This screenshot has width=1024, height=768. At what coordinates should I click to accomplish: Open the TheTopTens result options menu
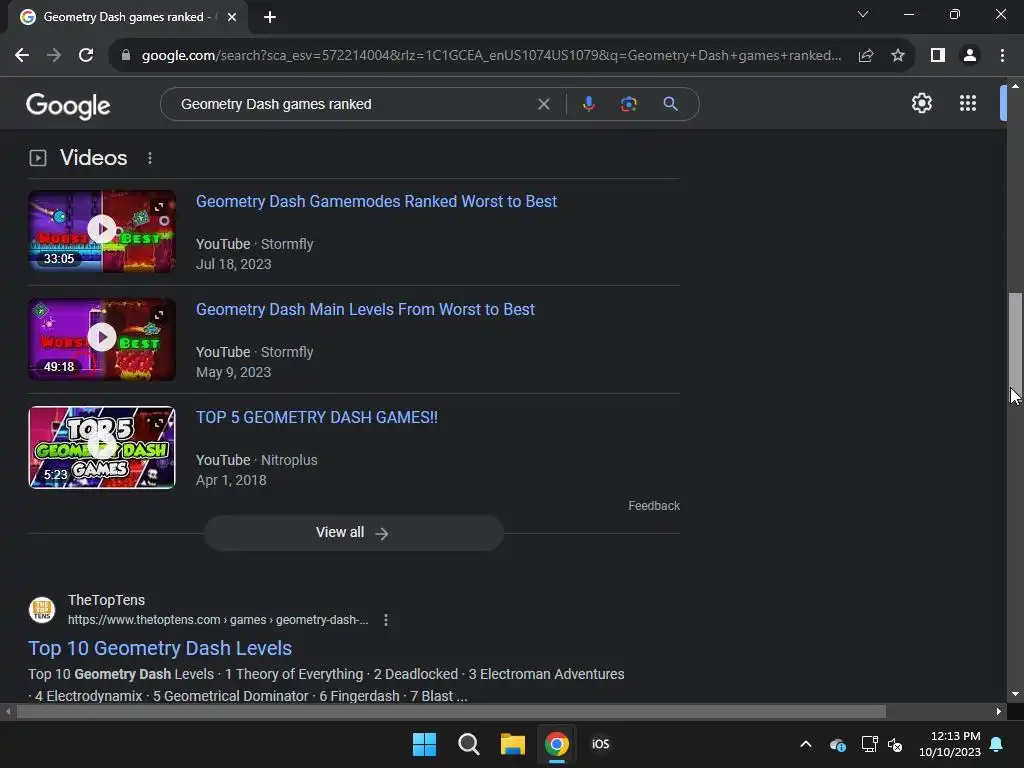point(386,620)
